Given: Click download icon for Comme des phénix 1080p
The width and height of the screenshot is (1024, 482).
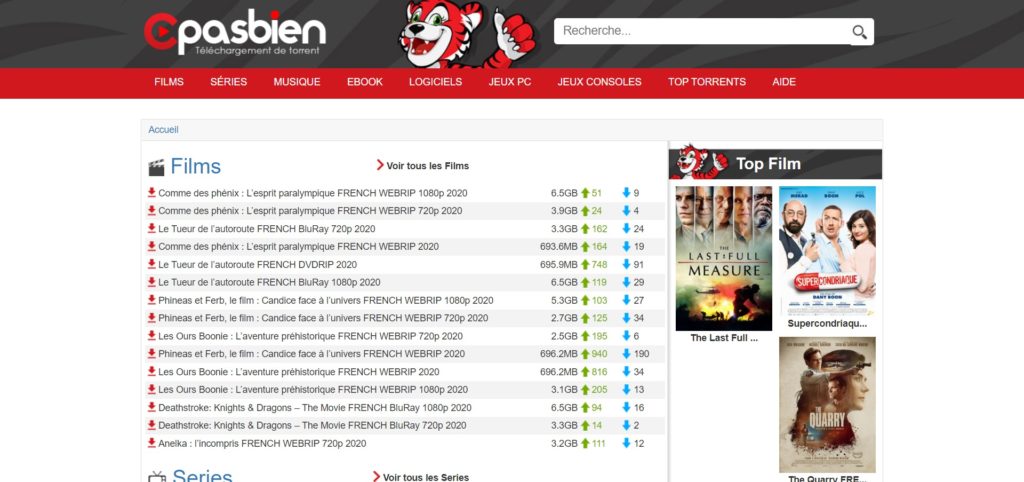Looking at the screenshot, I should click(152, 193).
